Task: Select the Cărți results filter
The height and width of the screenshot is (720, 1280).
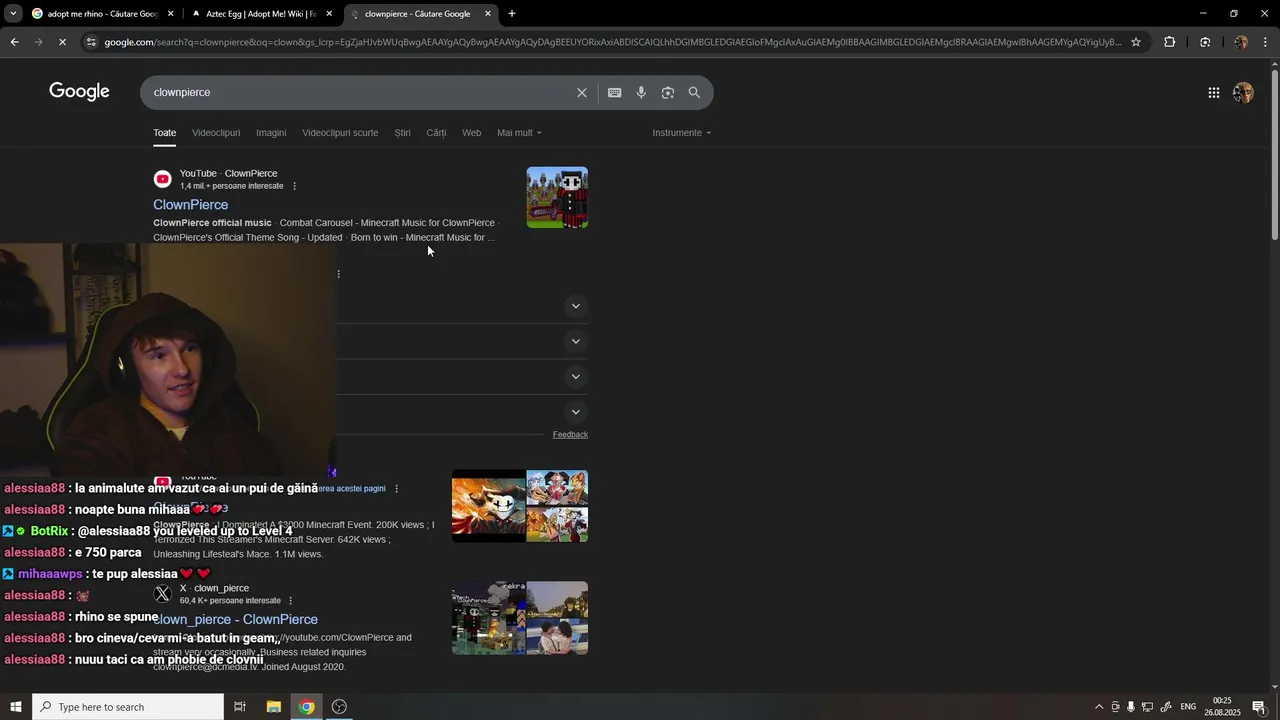Action: [436, 133]
